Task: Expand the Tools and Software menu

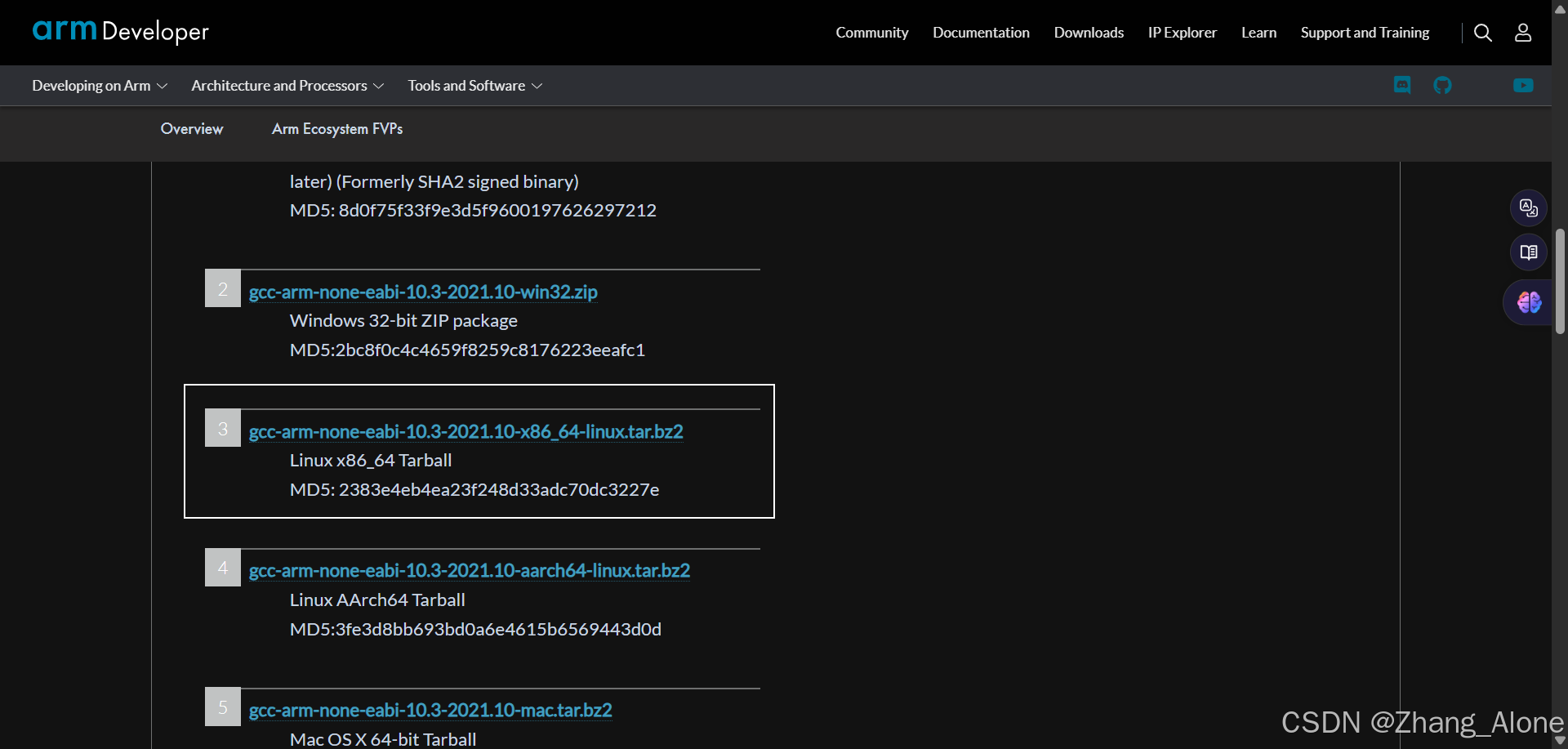Action: [x=475, y=86]
